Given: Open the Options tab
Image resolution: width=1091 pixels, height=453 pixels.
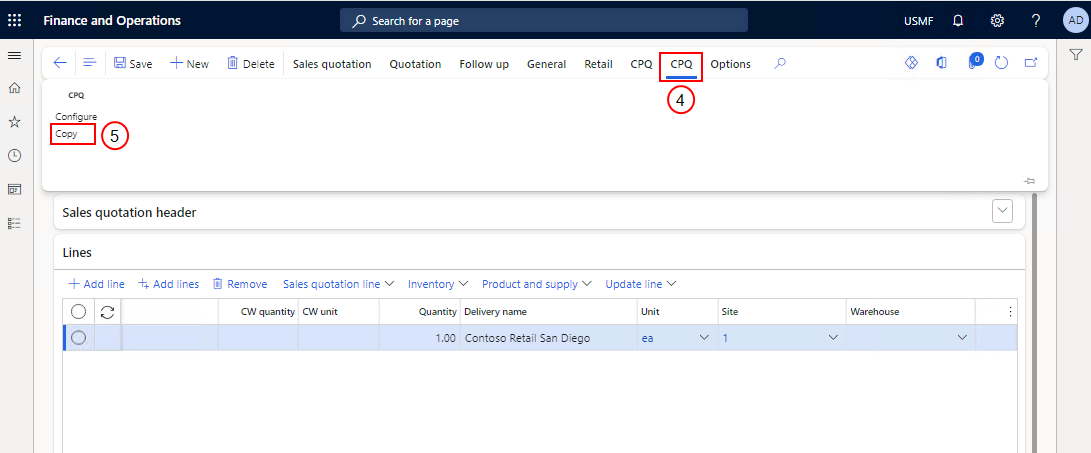Looking at the screenshot, I should tap(731, 64).
